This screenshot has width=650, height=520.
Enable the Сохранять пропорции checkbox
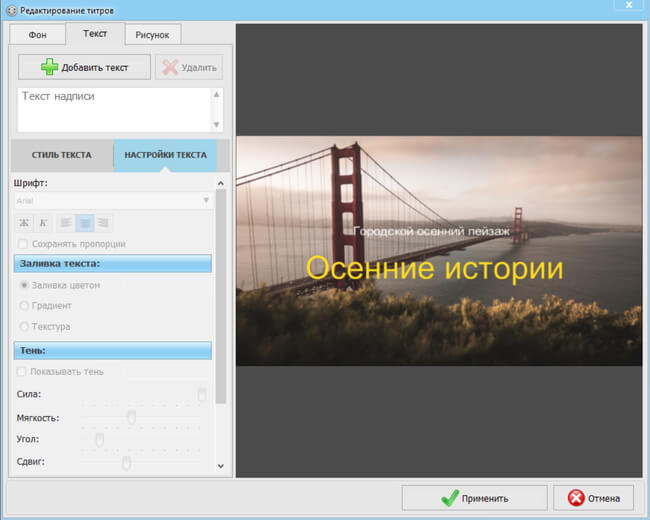(x=24, y=244)
